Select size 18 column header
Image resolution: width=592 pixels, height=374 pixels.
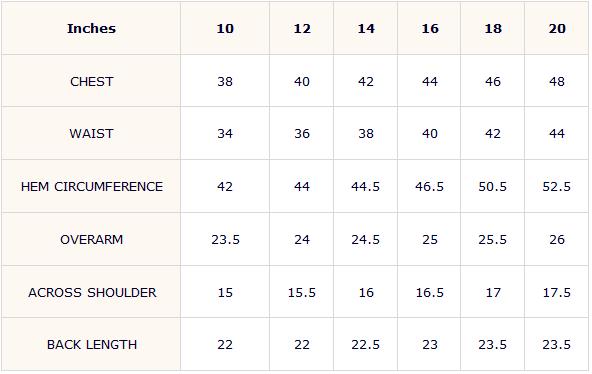pyautogui.click(x=493, y=29)
